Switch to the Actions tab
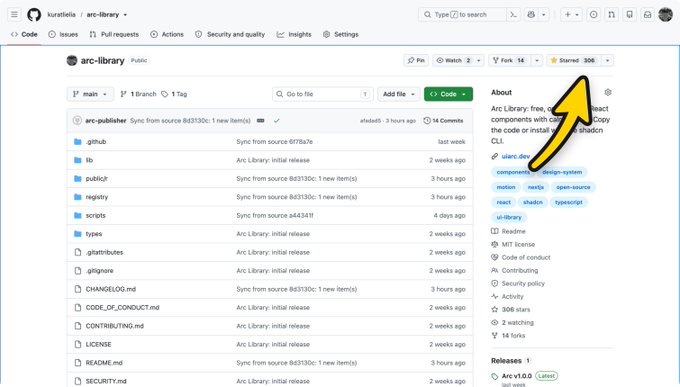680x387 pixels. (167, 34)
